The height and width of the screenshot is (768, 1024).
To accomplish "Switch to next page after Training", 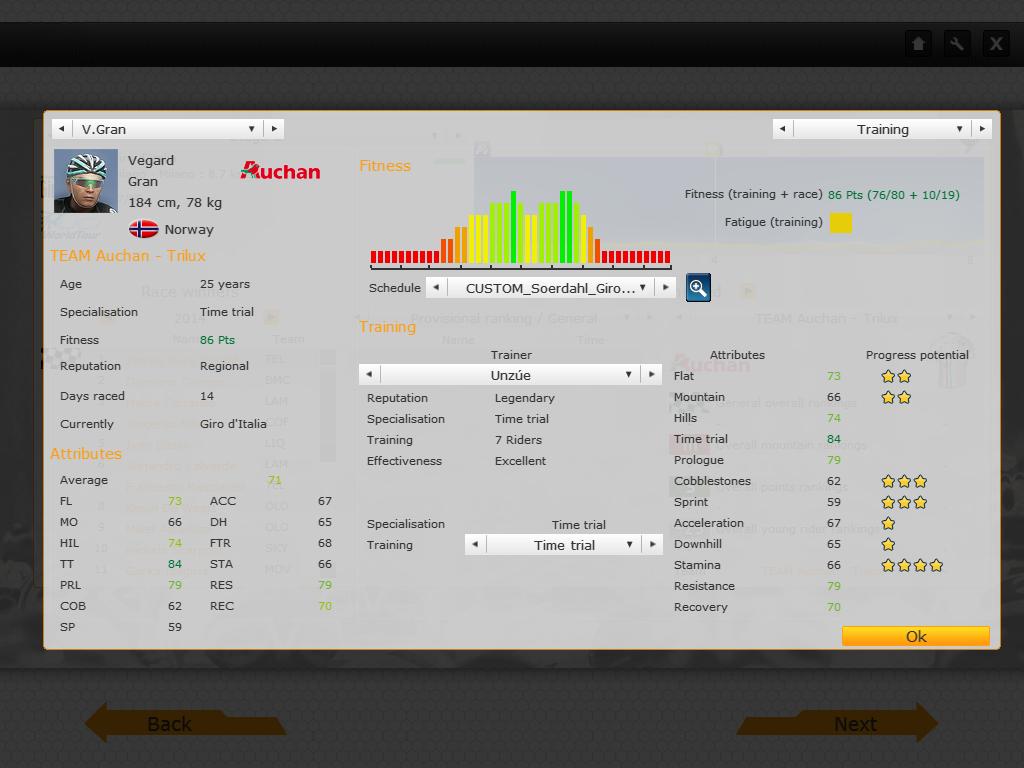I will [982, 129].
